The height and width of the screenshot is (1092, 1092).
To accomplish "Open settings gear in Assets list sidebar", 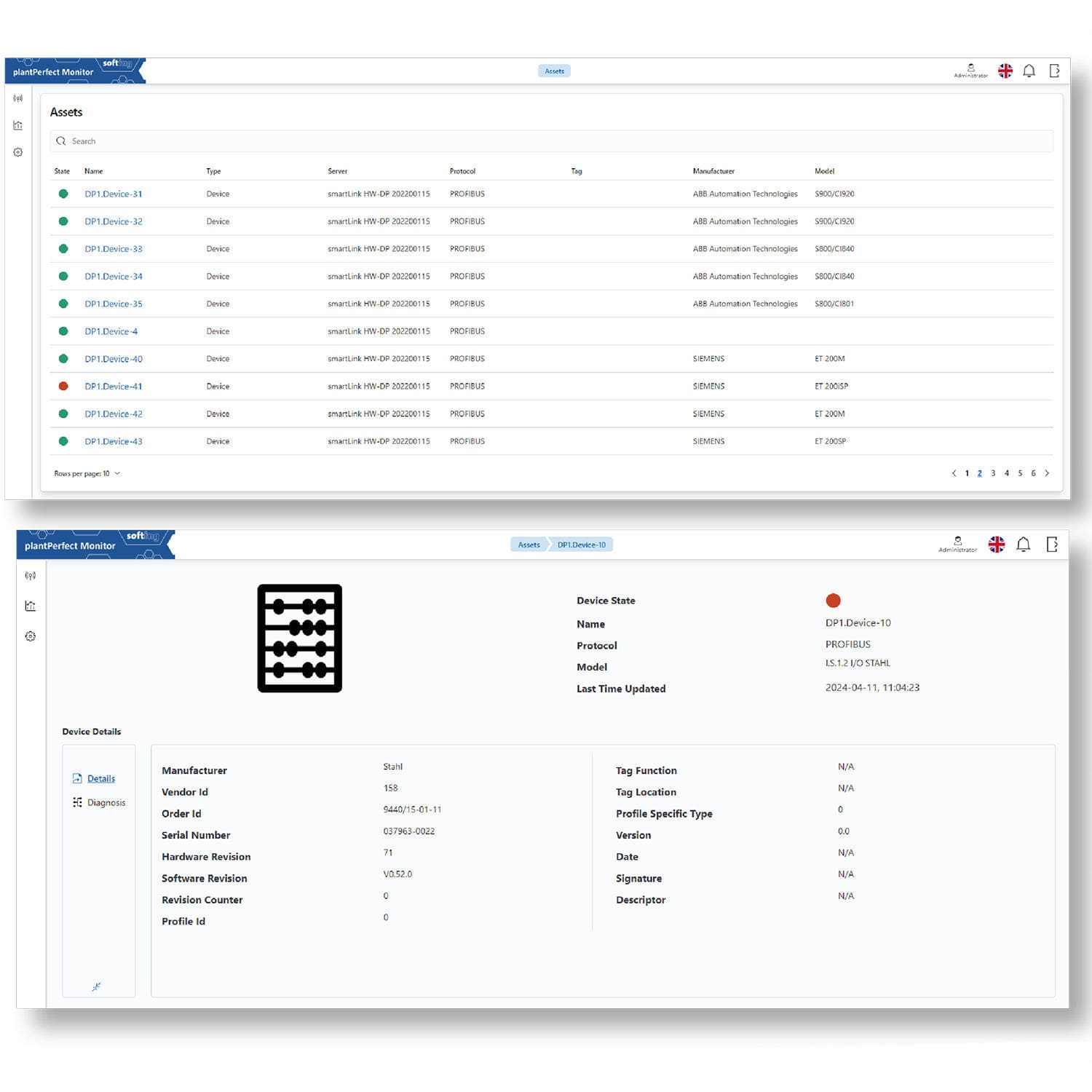I will (18, 152).
